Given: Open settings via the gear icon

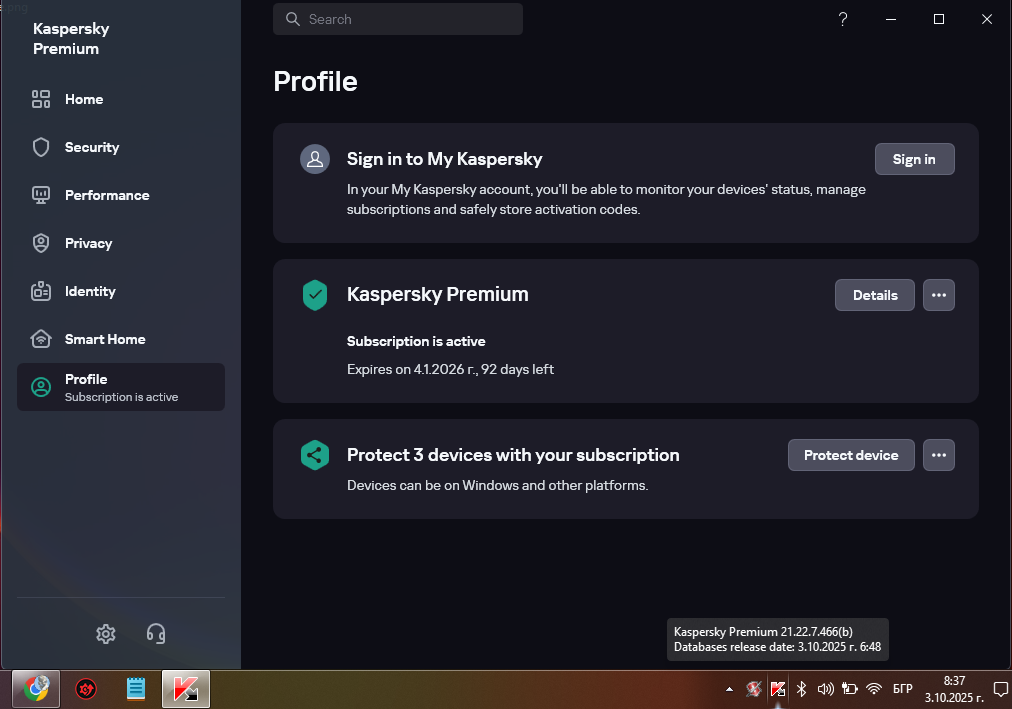Looking at the screenshot, I should point(106,633).
